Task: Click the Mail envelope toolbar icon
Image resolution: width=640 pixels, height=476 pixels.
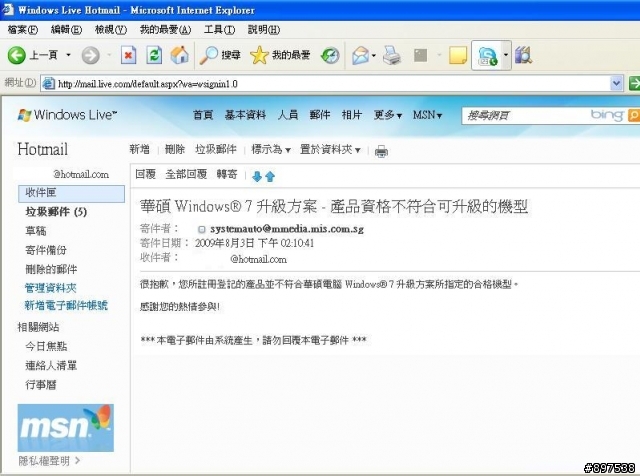Action: pos(360,55)
